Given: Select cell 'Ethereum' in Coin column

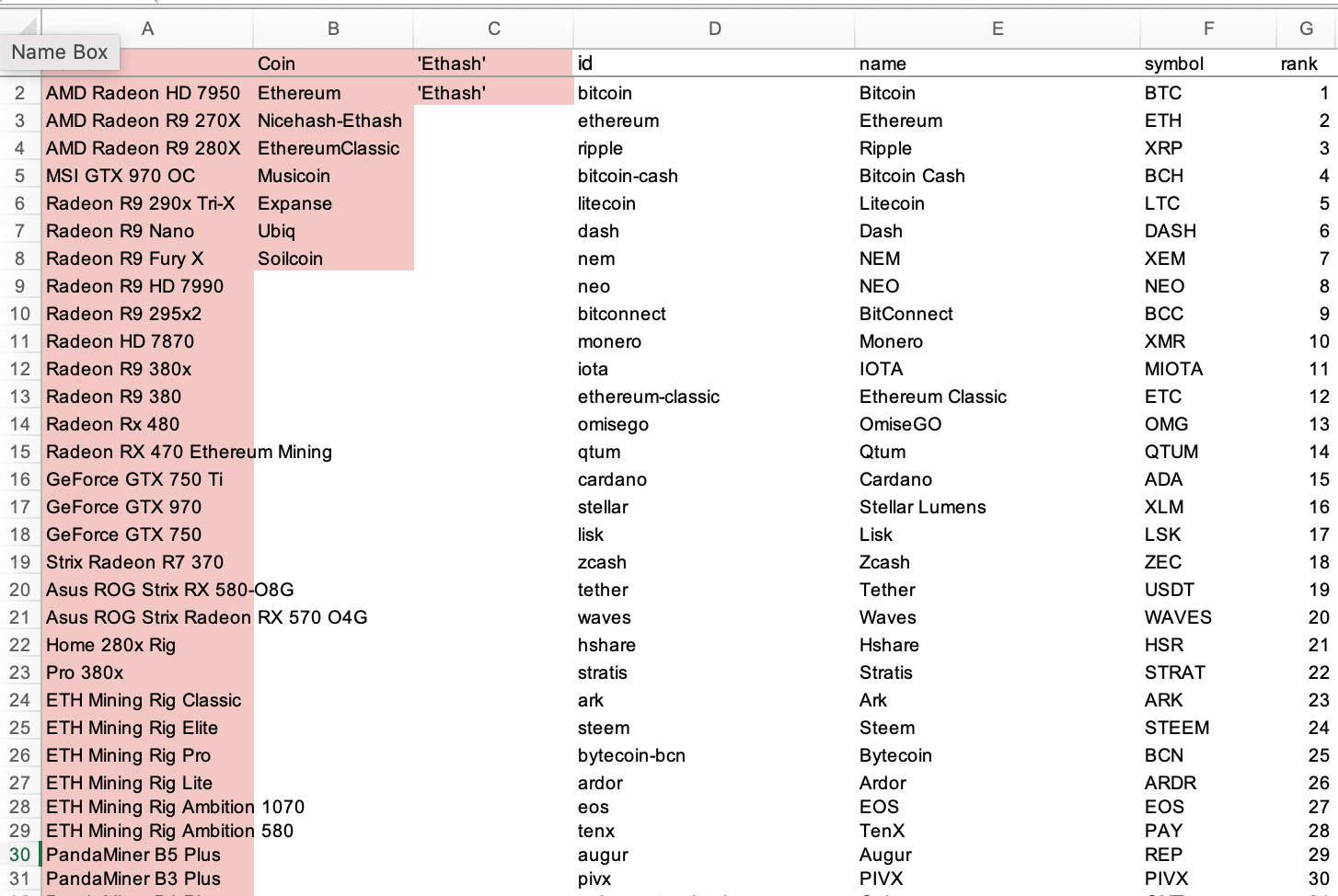Looking at the screenshot, I should [x=333, y=93].
